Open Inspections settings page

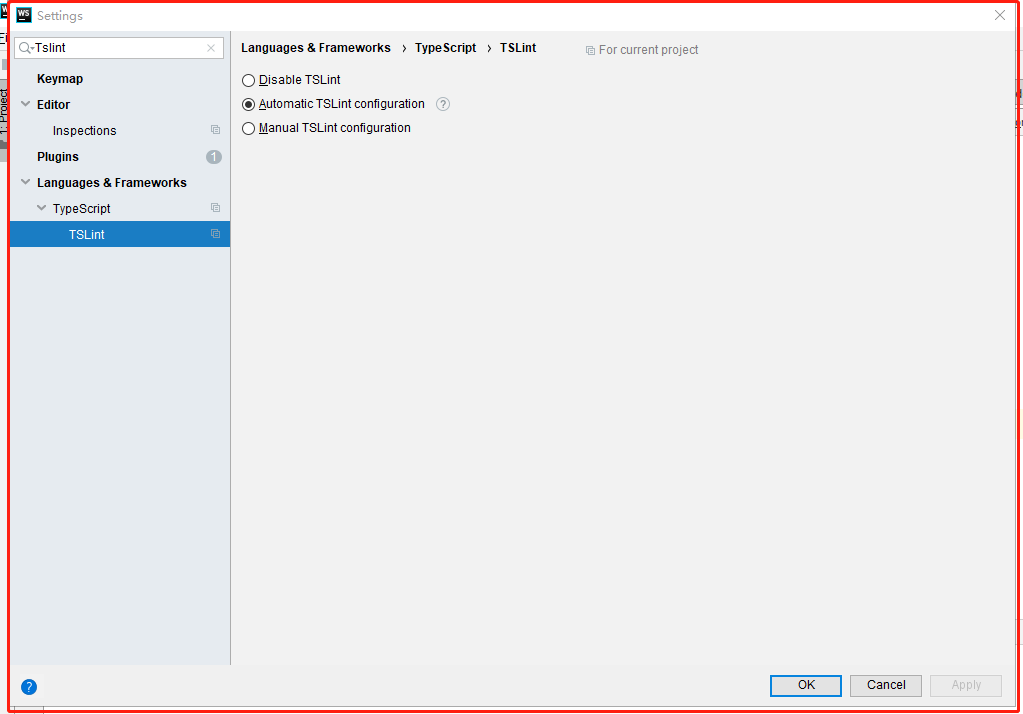click(84, 131)
